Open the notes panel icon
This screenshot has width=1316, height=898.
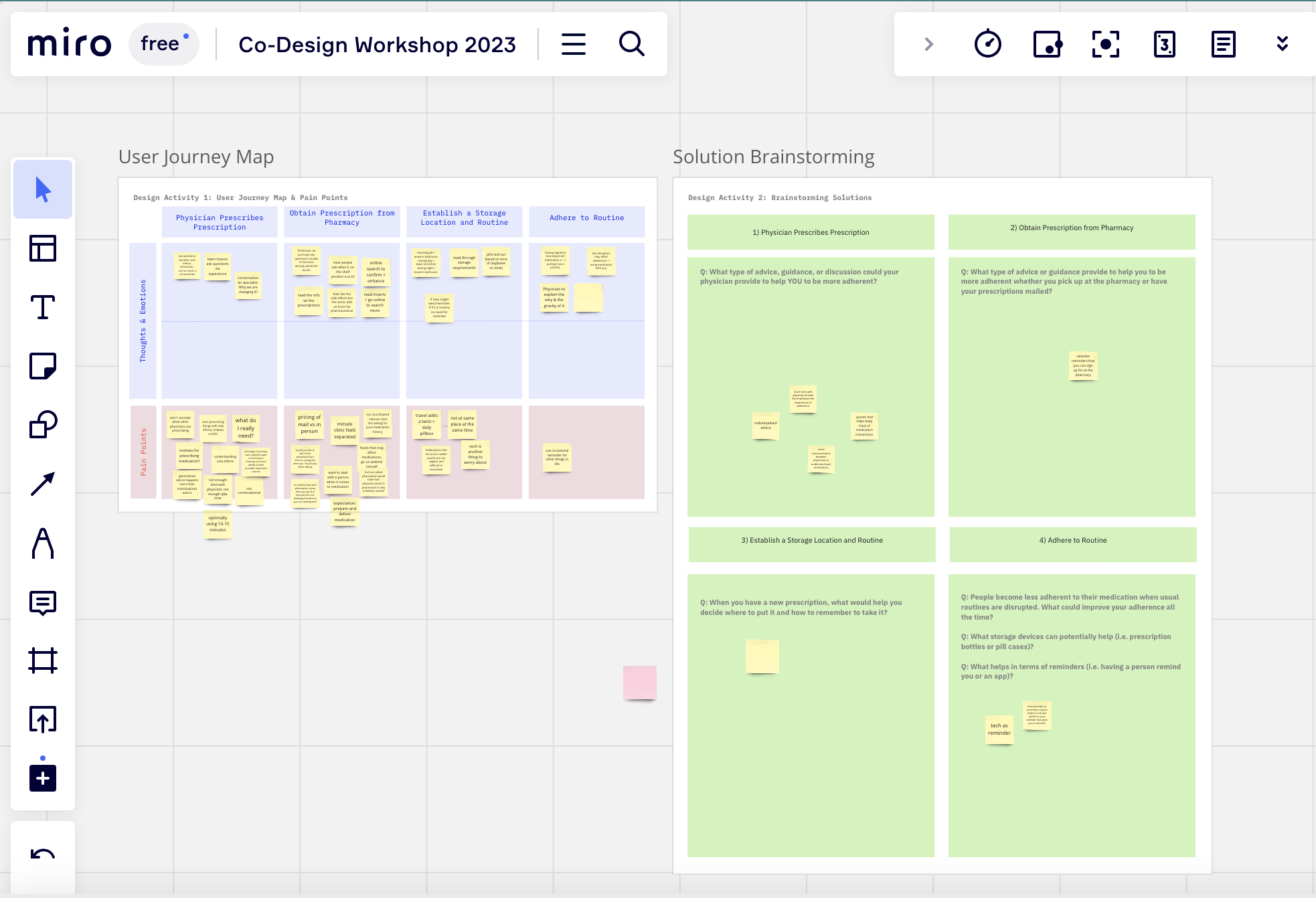click(1224, 44)
